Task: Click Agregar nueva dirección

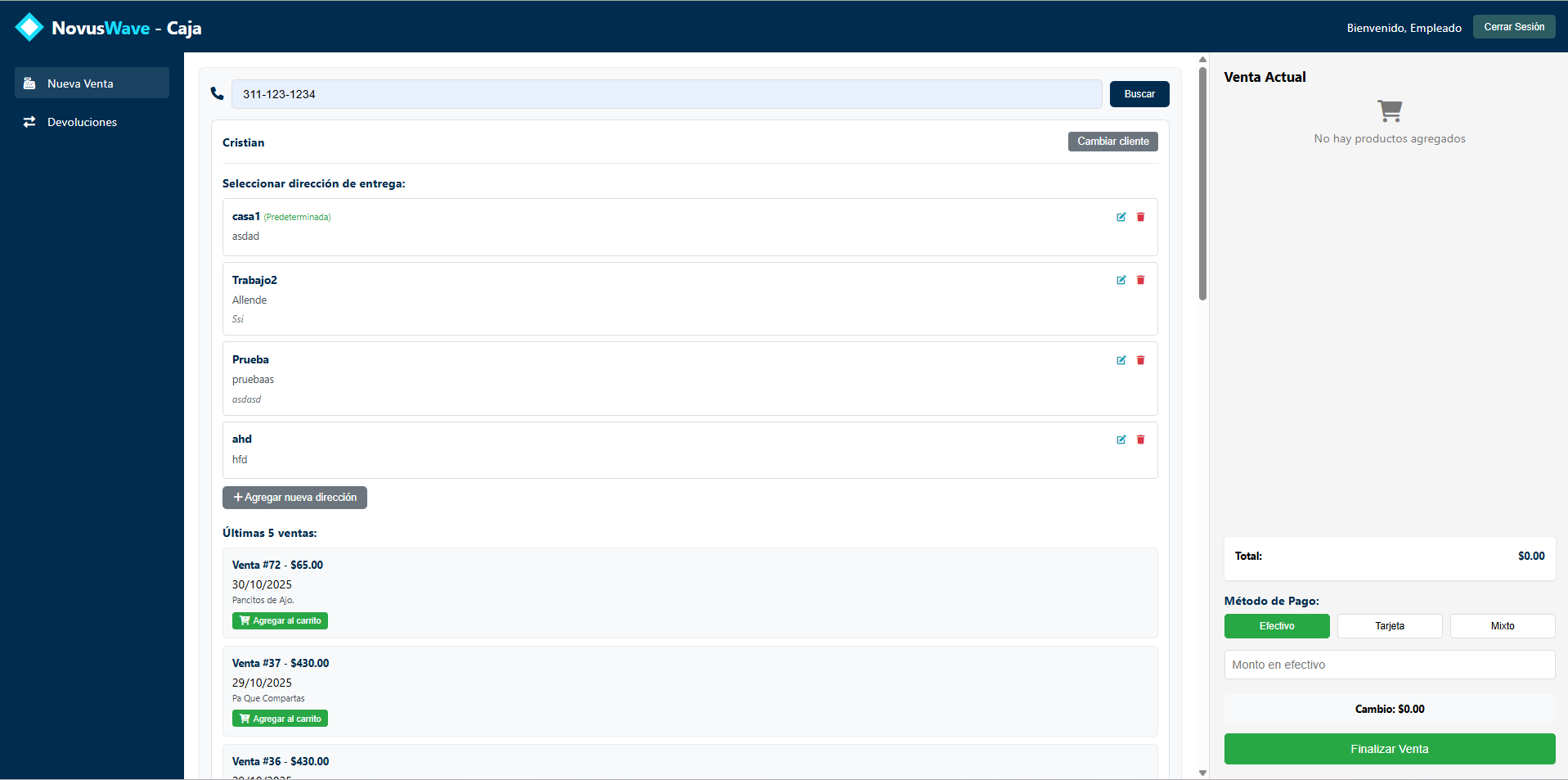Action: click(x=294, y=498)
